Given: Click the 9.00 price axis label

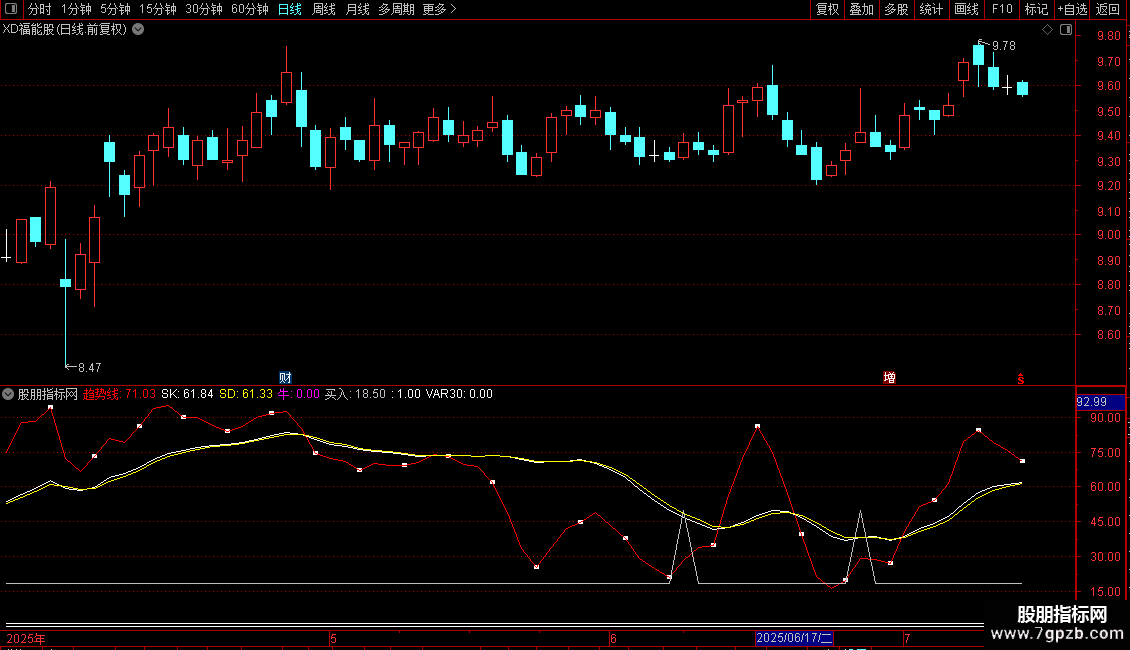Looking at the screenshot, I should [x=1108, y=235].
